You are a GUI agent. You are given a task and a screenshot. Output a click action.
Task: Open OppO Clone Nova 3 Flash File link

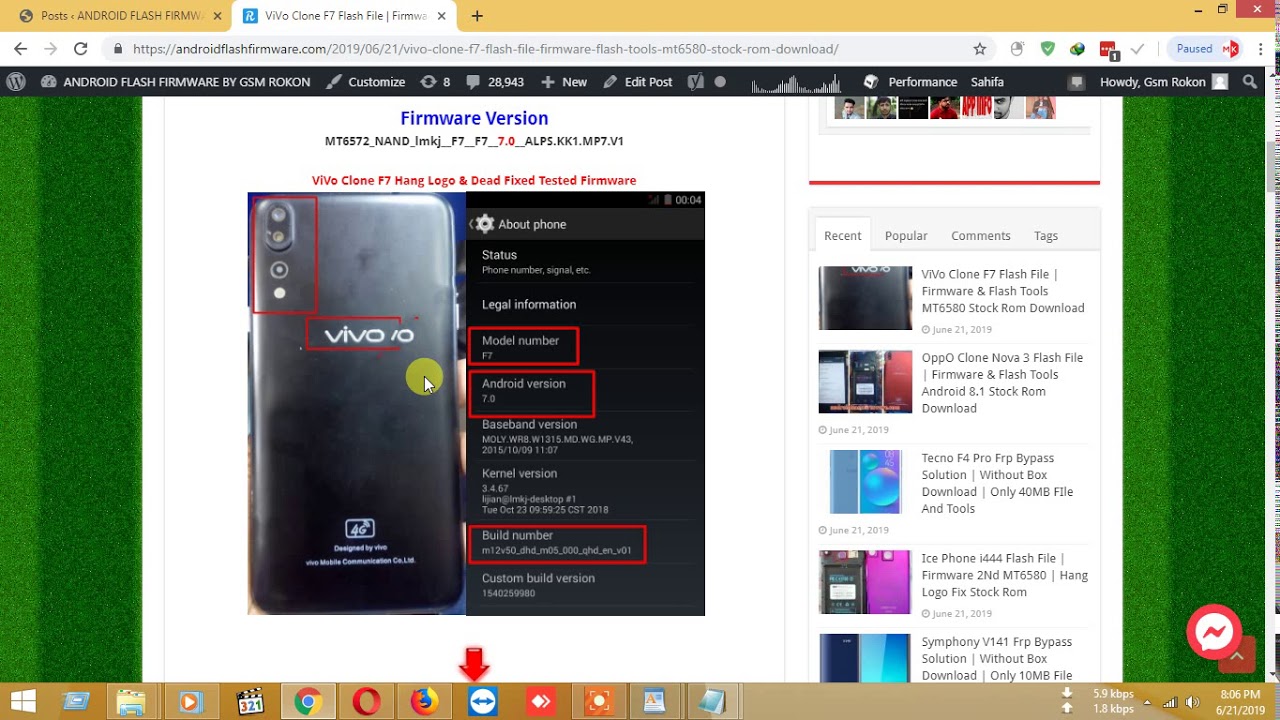pos(1002,383)
